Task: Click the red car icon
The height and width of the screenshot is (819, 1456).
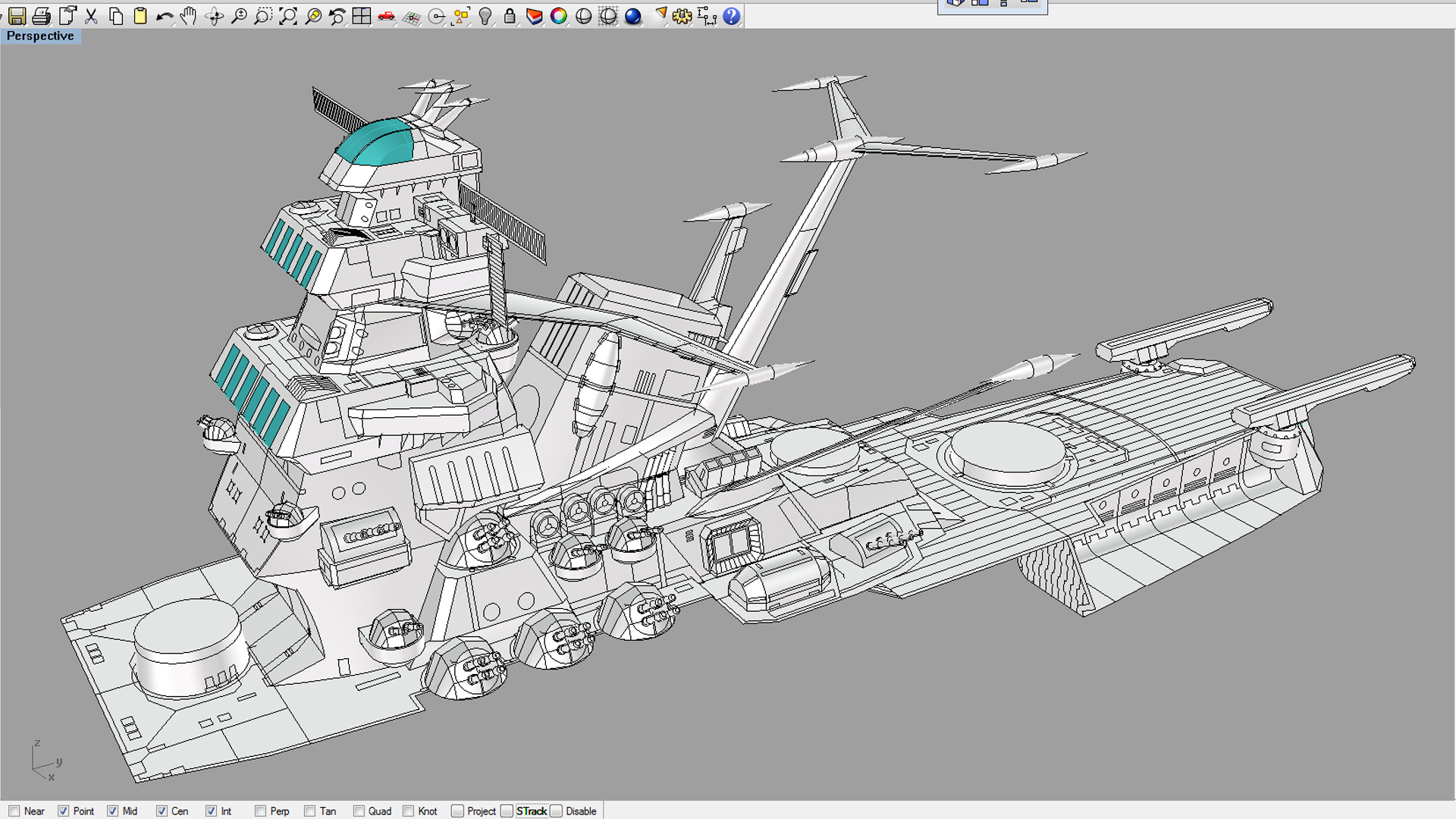Action: (x=386, y=16)
